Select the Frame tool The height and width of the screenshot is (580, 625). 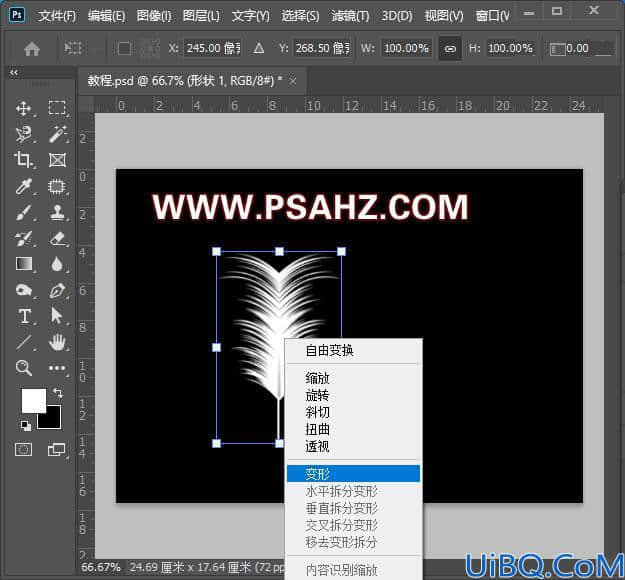[57, 160]
